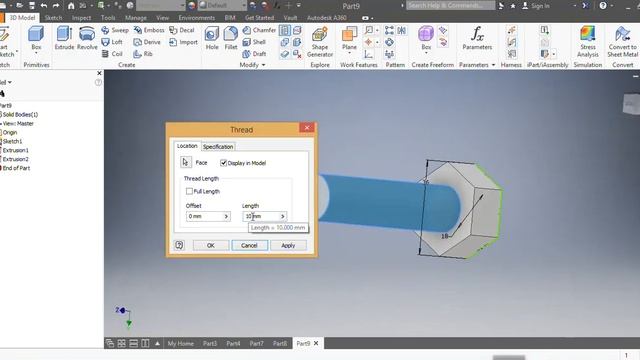Click the Undo arrow in the quick access toolbar
This screenshot has width=640, height=360.
tap(44, 6)
